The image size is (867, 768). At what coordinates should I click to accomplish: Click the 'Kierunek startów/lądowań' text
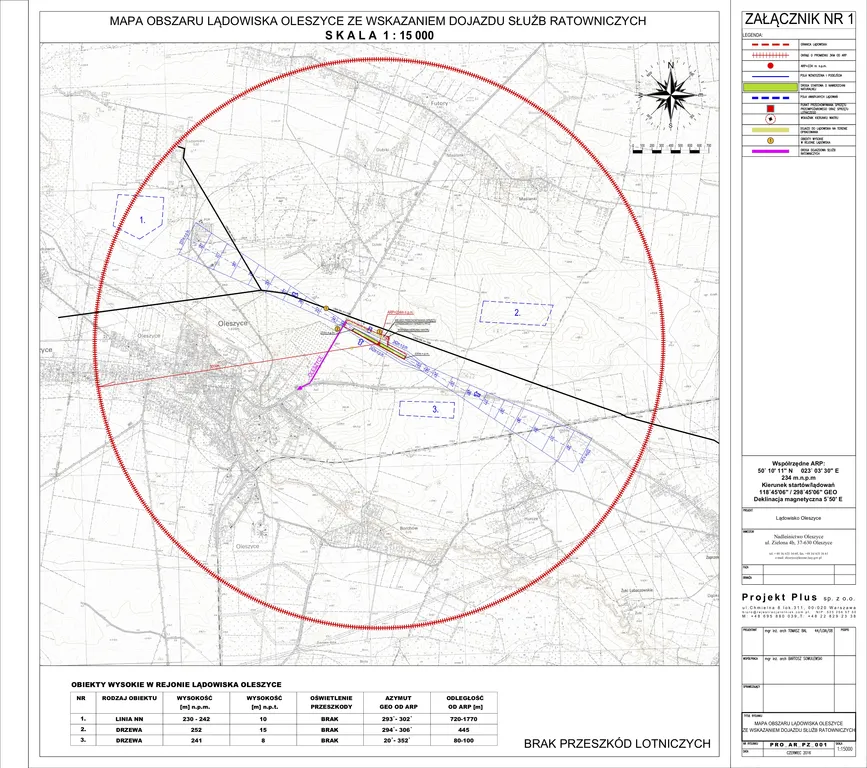(x=798, y=484)
